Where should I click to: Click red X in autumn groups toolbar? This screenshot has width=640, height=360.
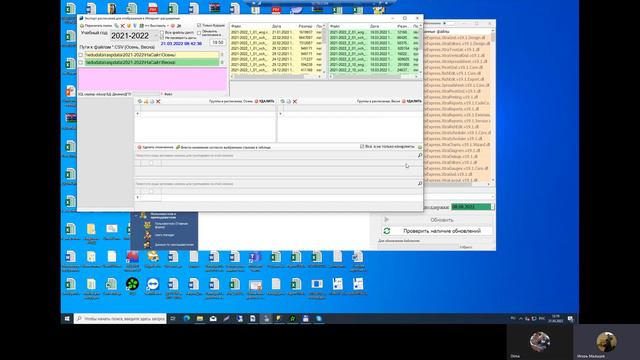coord(158,101)
